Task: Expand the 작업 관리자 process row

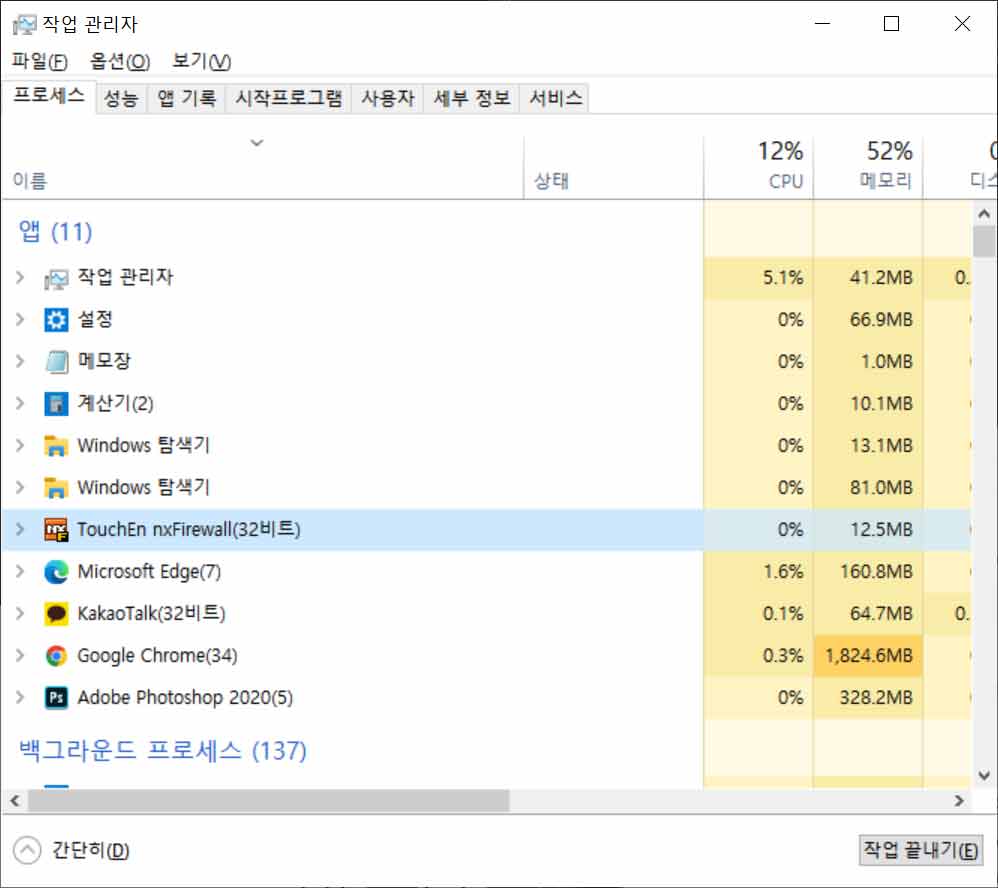Action: coord(20,278)
